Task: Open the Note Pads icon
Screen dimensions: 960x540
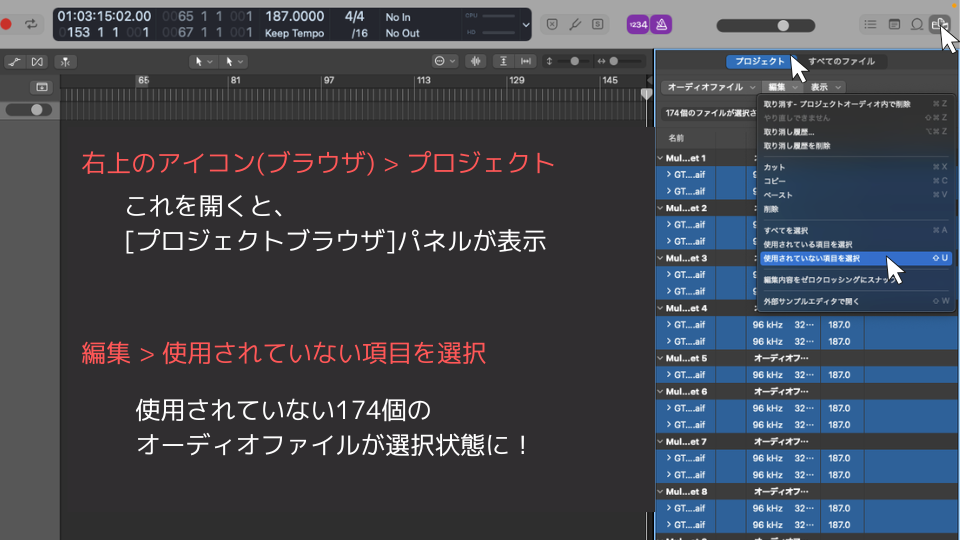Action: tap(894, 24)
